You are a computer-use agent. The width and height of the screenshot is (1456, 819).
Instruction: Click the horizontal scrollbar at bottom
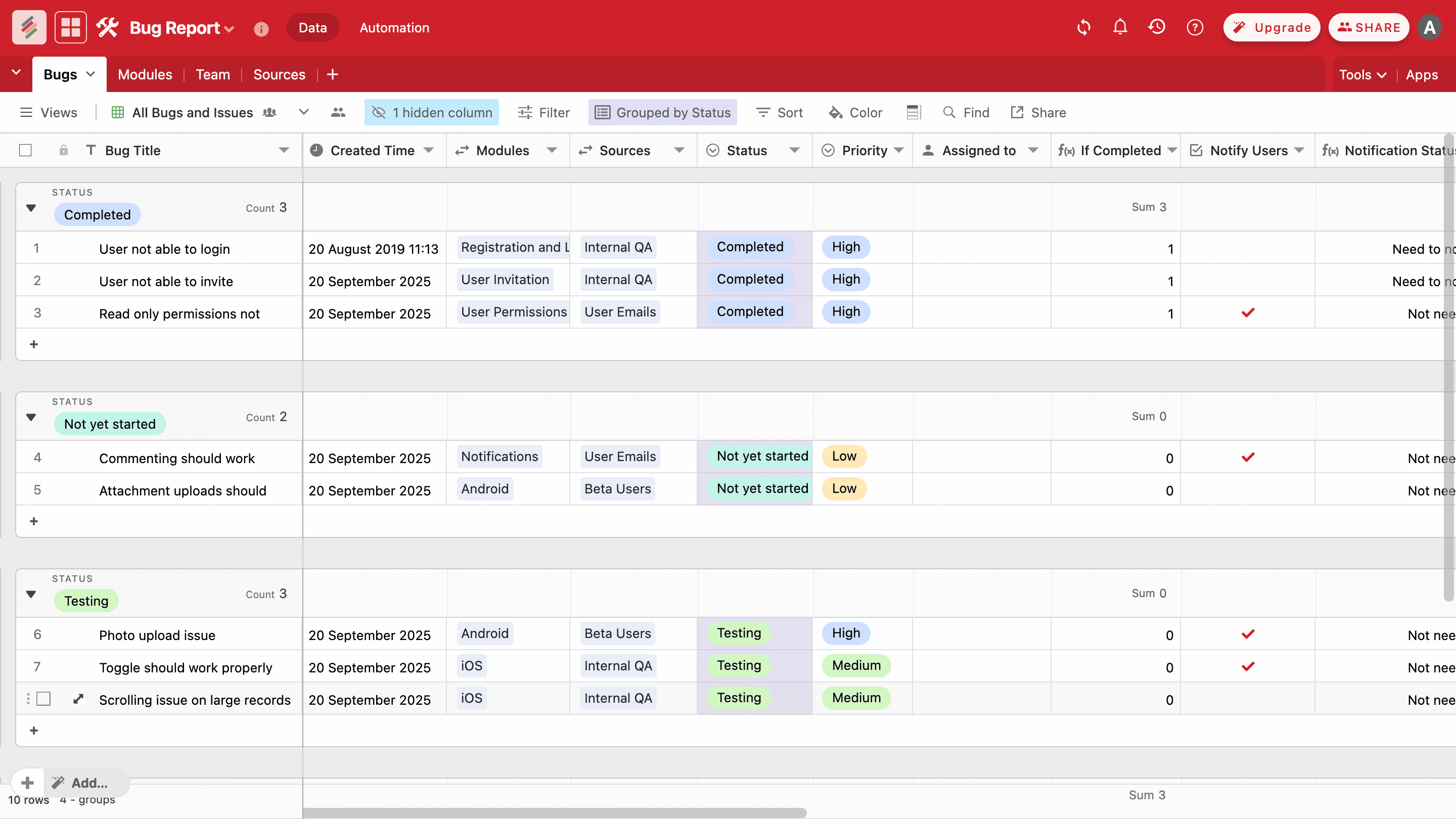(555, 813)
